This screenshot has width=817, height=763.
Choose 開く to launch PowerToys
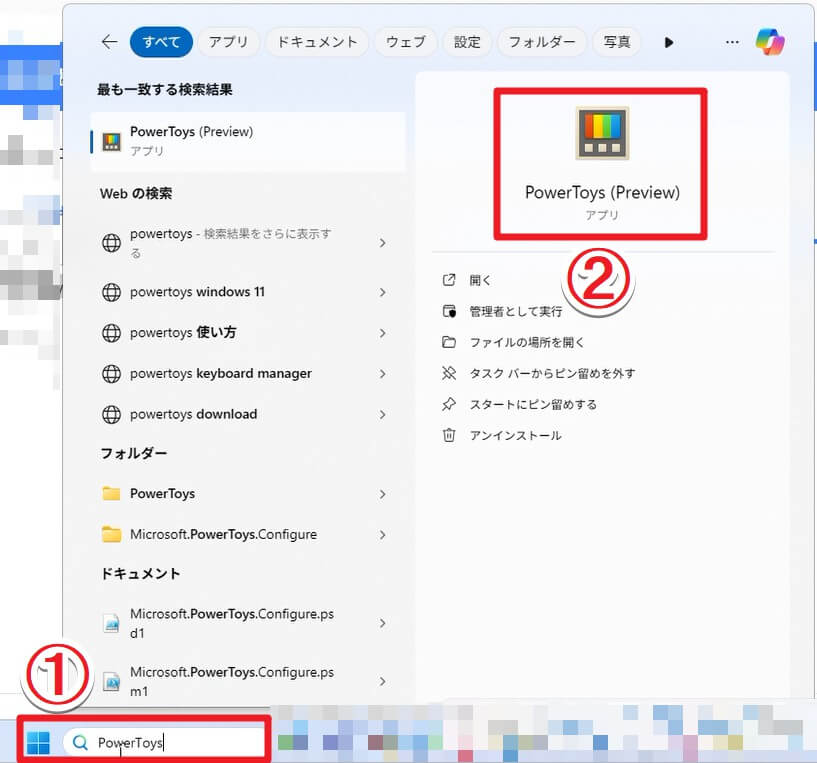click(x=480, y=280)
